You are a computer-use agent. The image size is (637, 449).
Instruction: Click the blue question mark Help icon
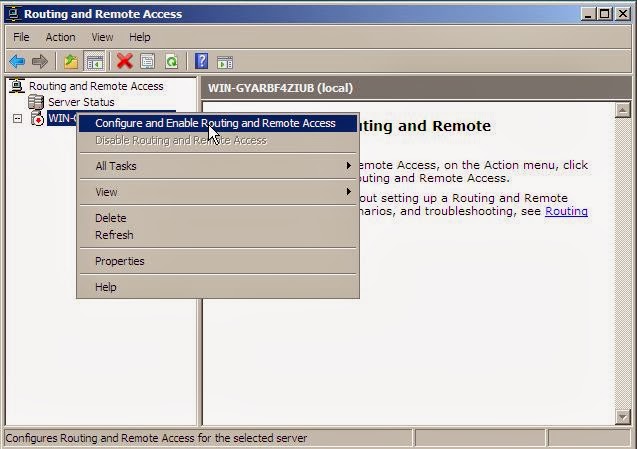pos(202,61)
